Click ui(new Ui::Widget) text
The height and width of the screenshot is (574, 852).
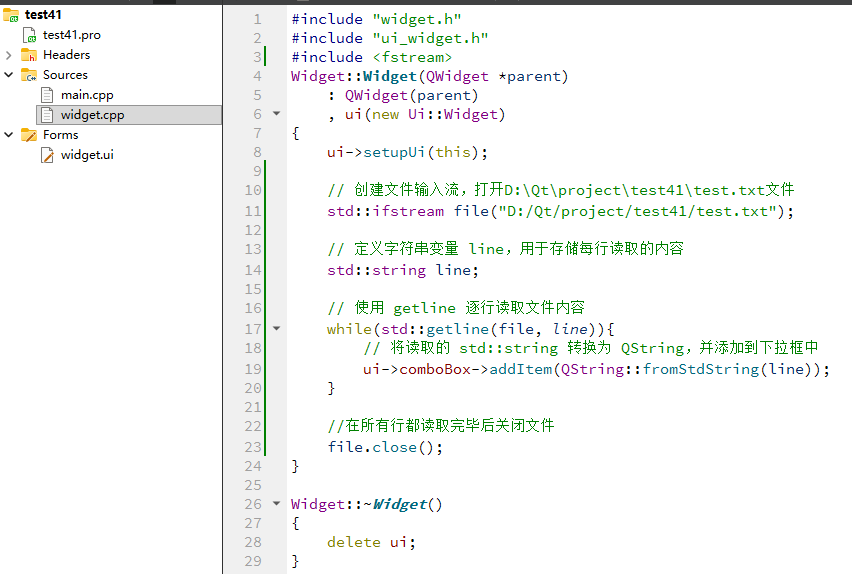click(x=425, y=115)
